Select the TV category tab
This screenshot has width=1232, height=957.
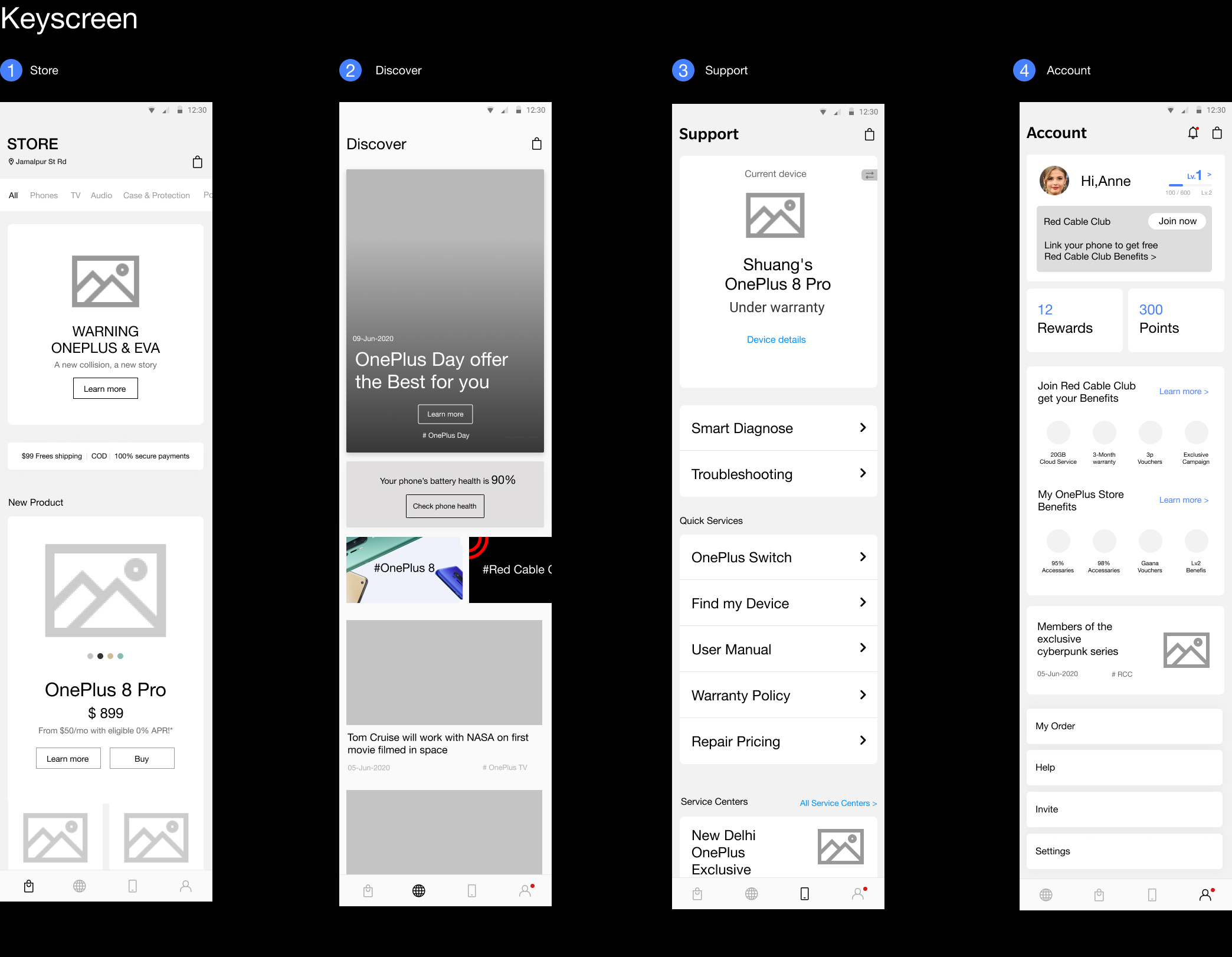coord(76,195)
